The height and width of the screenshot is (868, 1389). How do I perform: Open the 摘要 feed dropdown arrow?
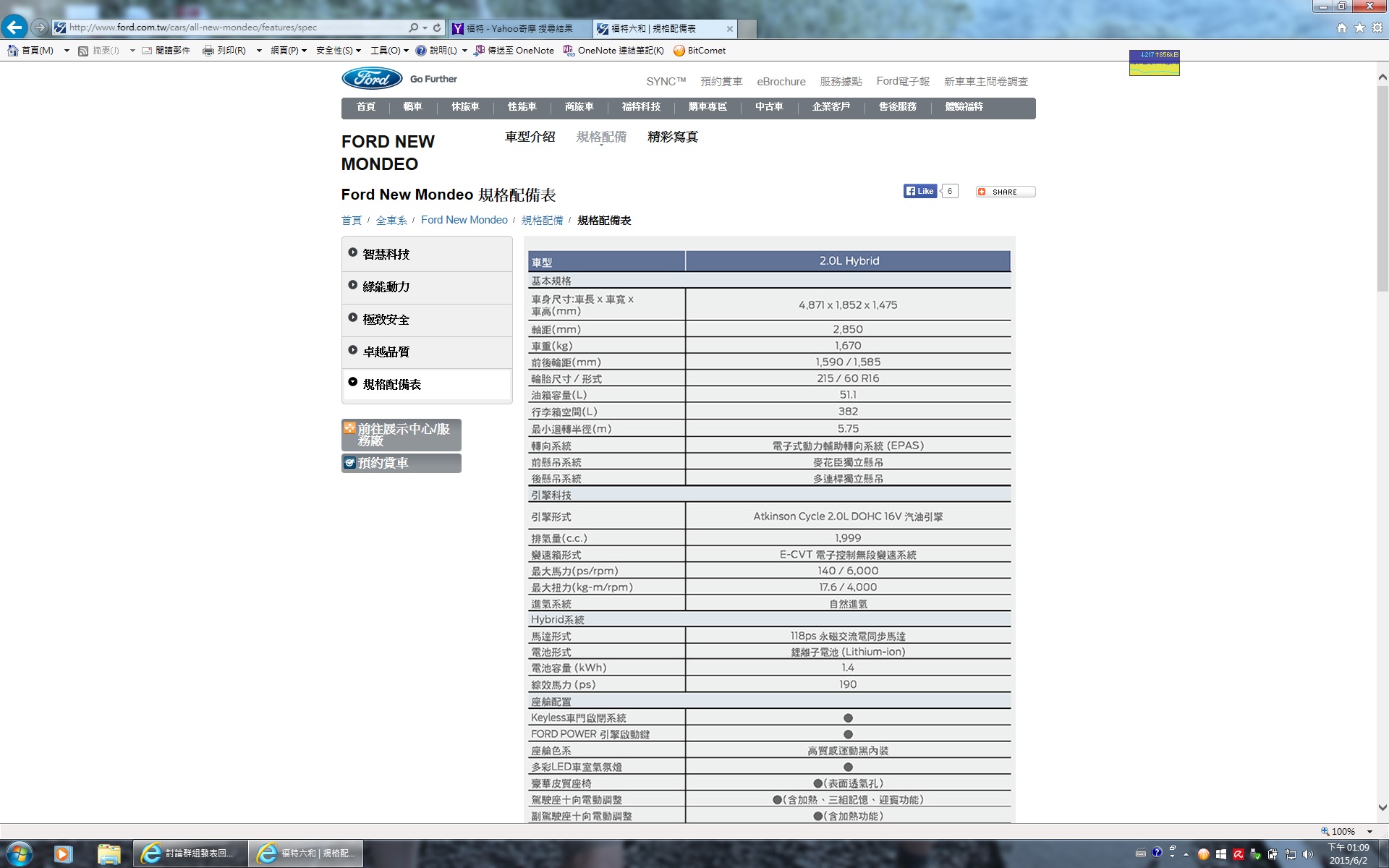tap(132, 51)
